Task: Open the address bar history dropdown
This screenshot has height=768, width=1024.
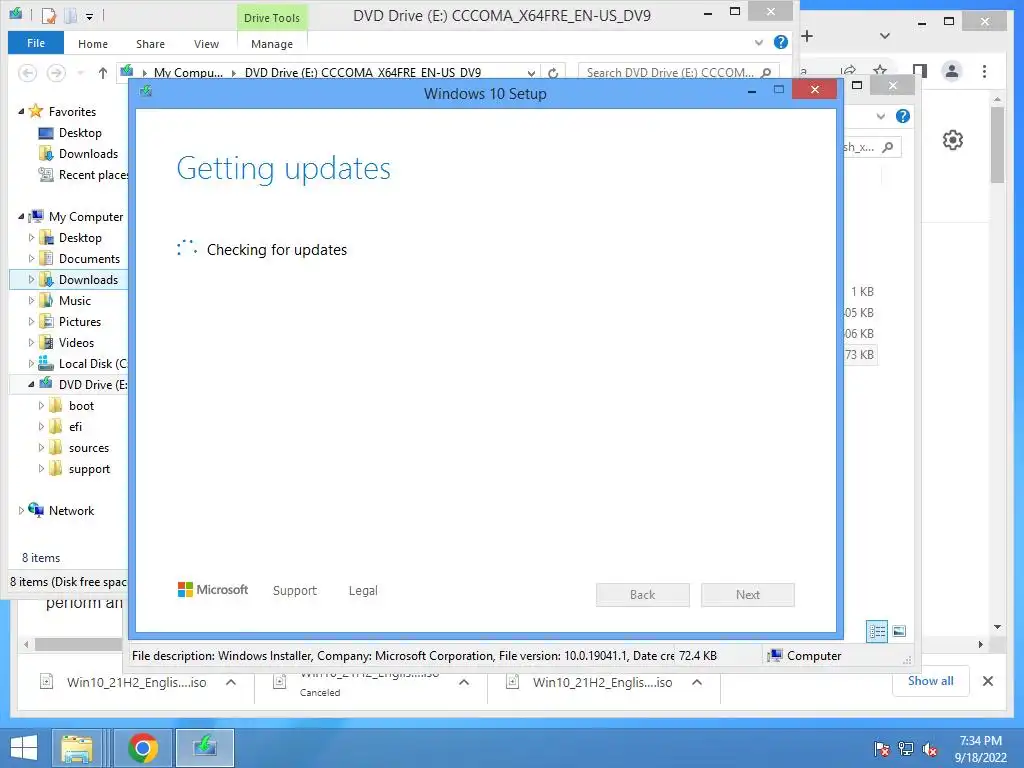Action: 531,73
